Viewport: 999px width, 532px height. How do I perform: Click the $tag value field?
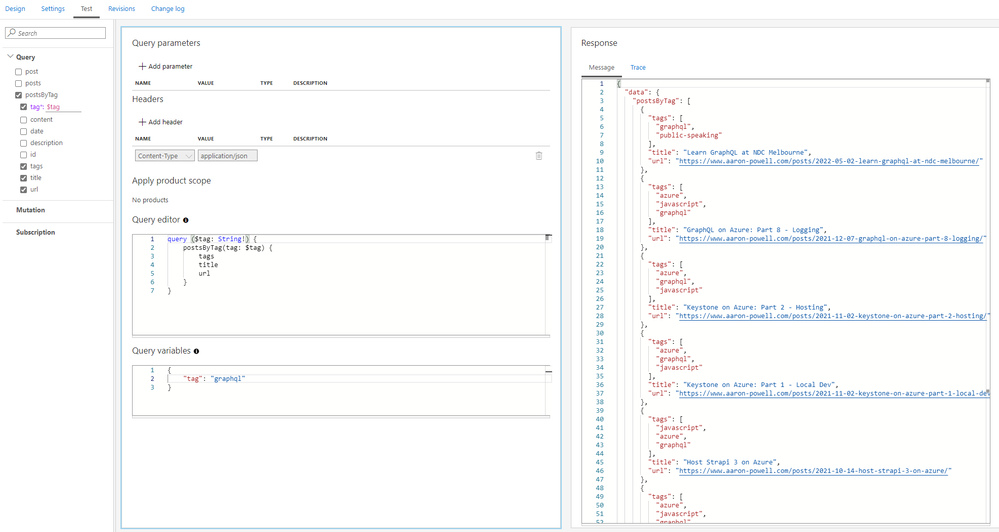pyautogui.click(x=63, y=107)
